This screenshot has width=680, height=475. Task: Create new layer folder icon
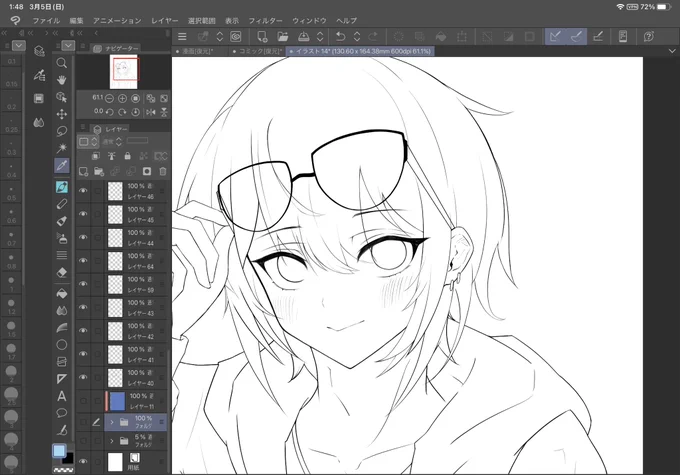pos(99,171)
